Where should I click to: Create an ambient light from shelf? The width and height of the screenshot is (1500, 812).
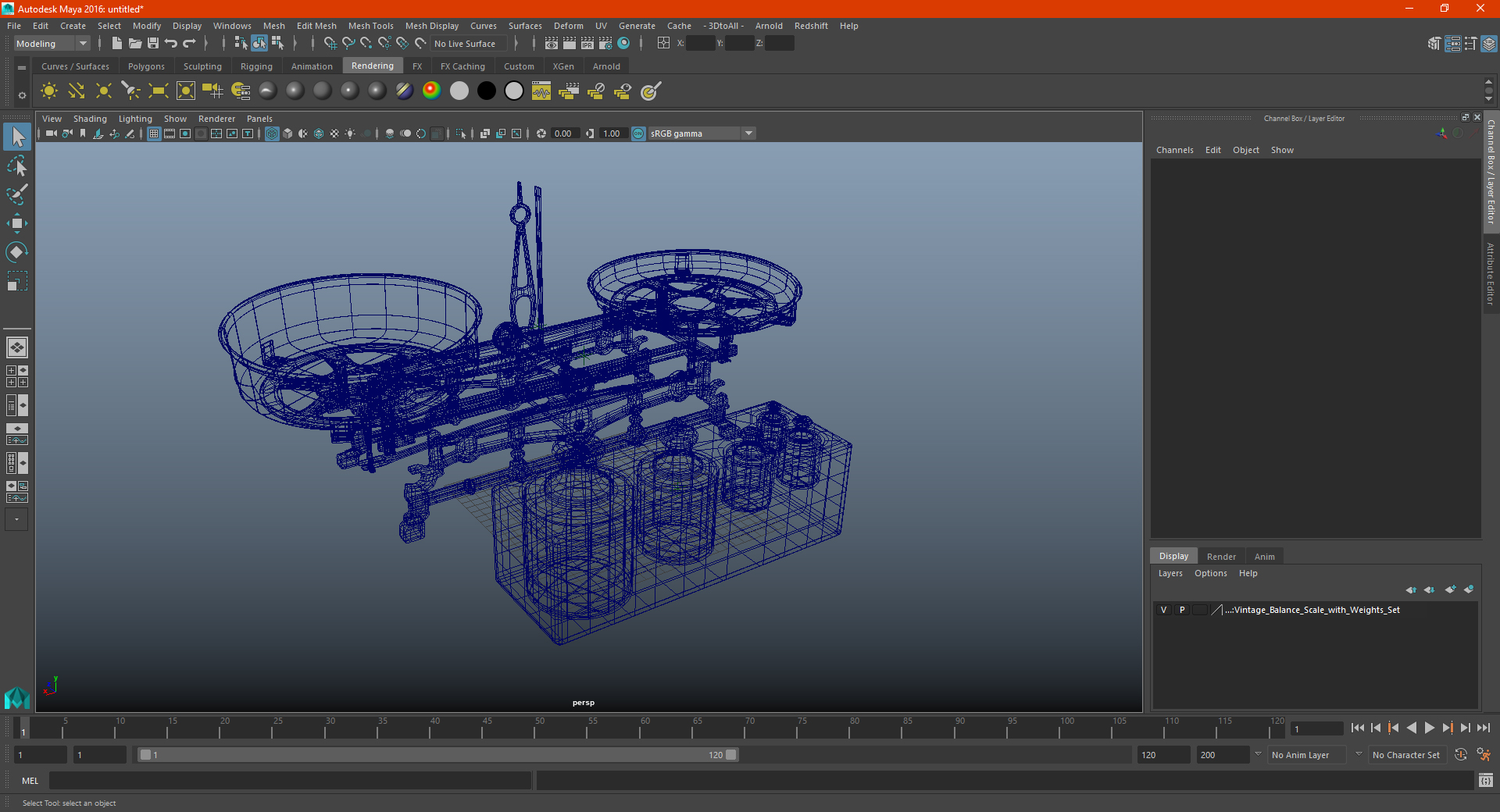click(x=49, y=91)
